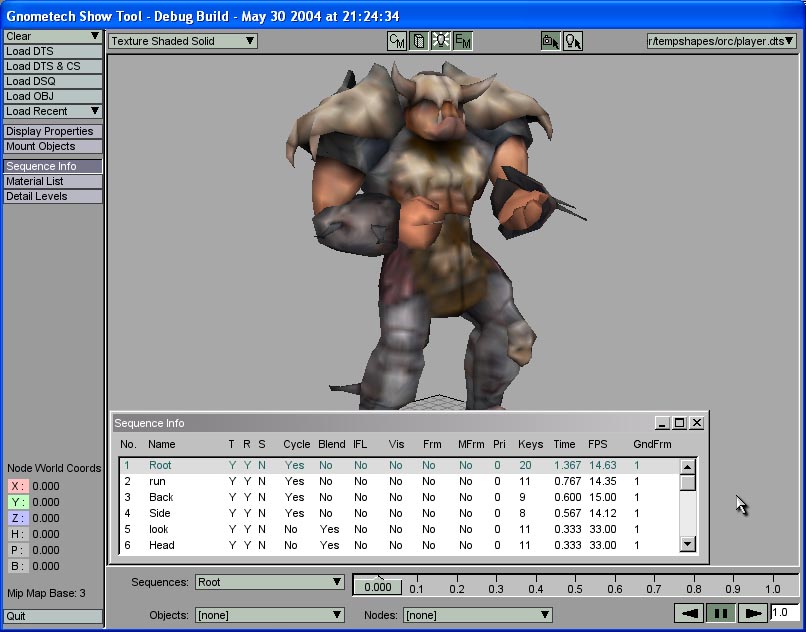
Task: Click the 0.000 time field on the timeline
Action: point(377,587)
